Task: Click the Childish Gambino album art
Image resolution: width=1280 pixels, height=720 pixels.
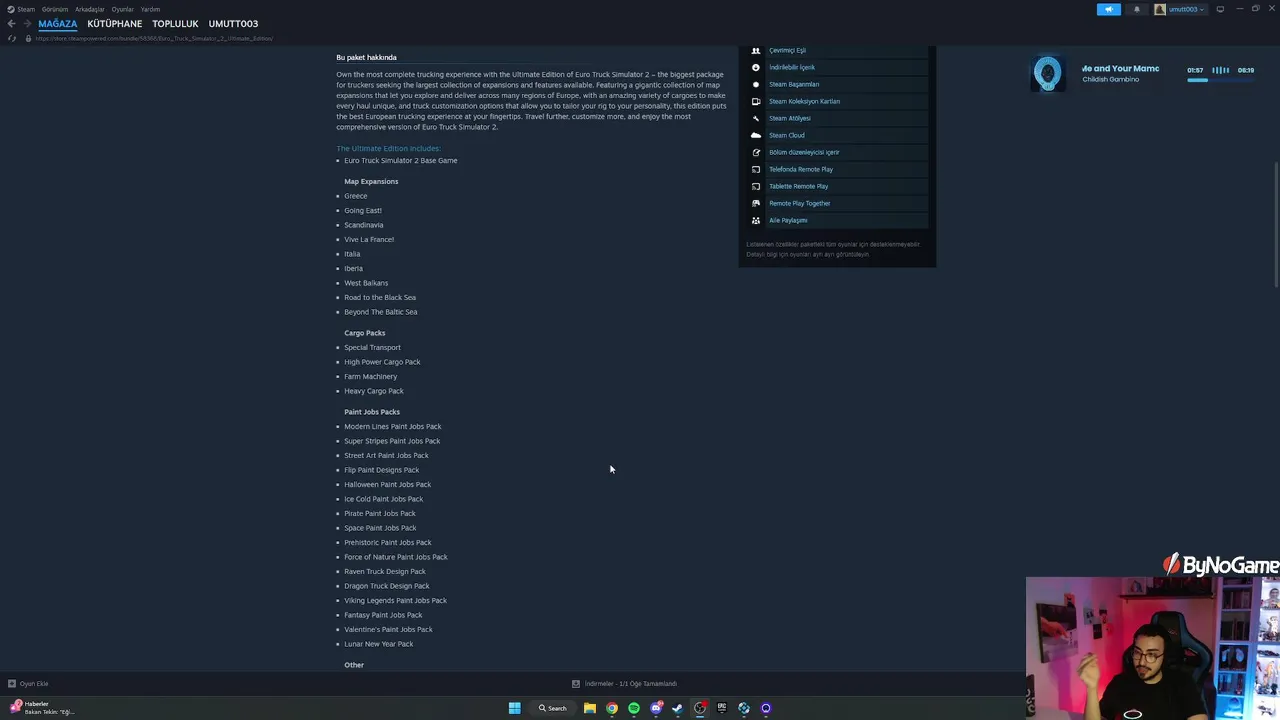Action: tap(1047, 74)
